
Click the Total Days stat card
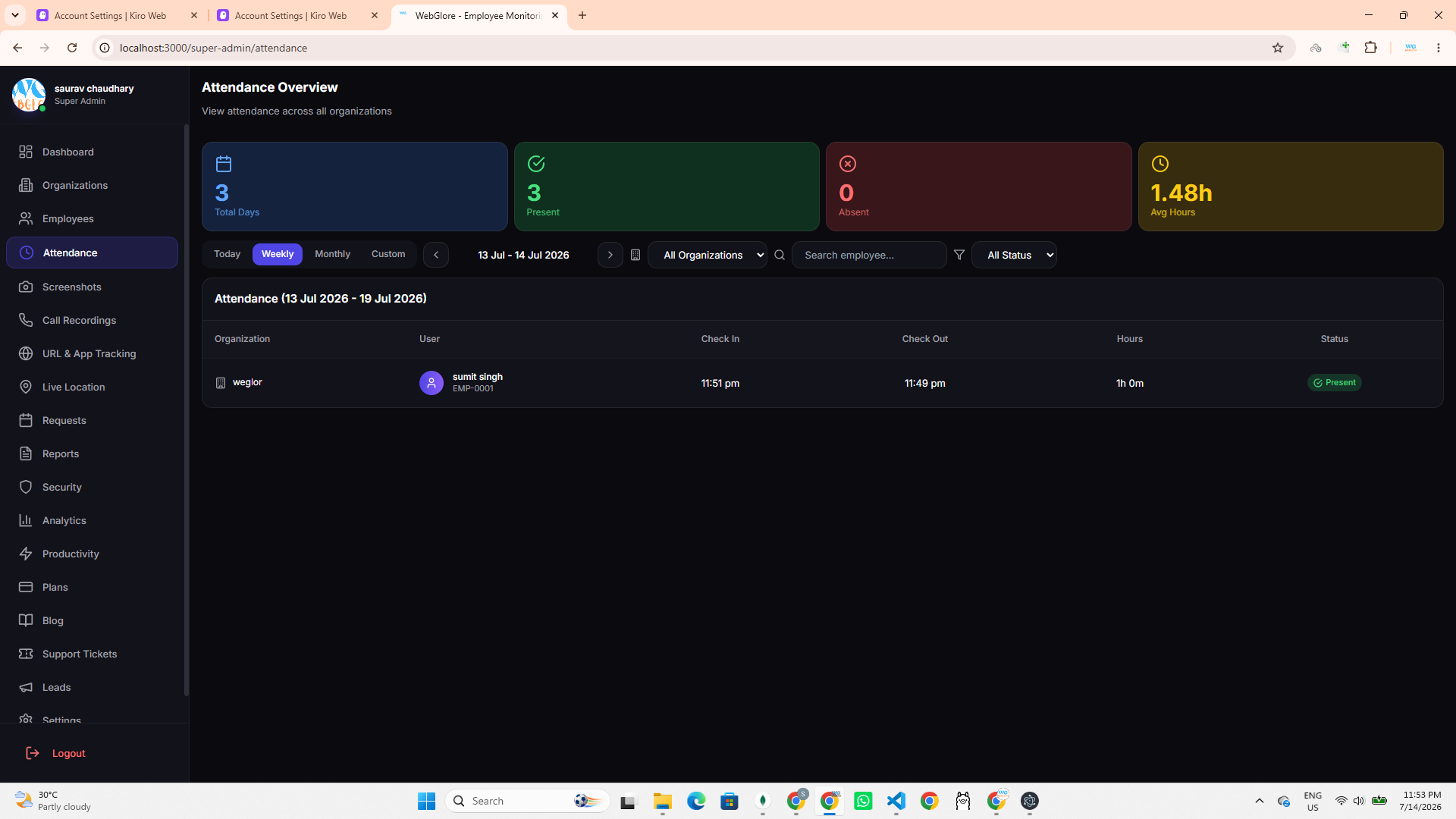(355, 187)
